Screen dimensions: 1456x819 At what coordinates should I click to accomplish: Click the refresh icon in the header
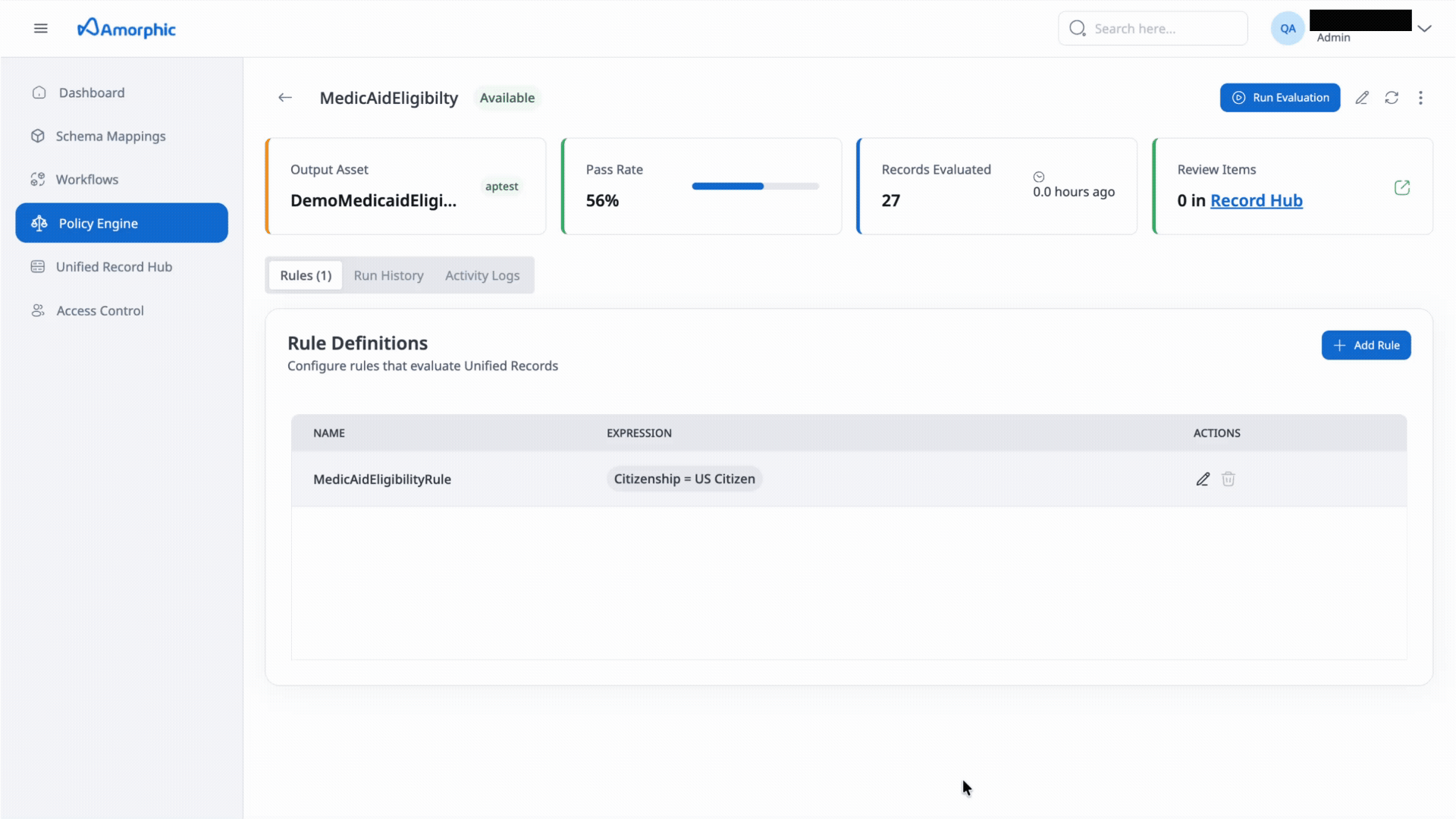tap(1392, 98)
